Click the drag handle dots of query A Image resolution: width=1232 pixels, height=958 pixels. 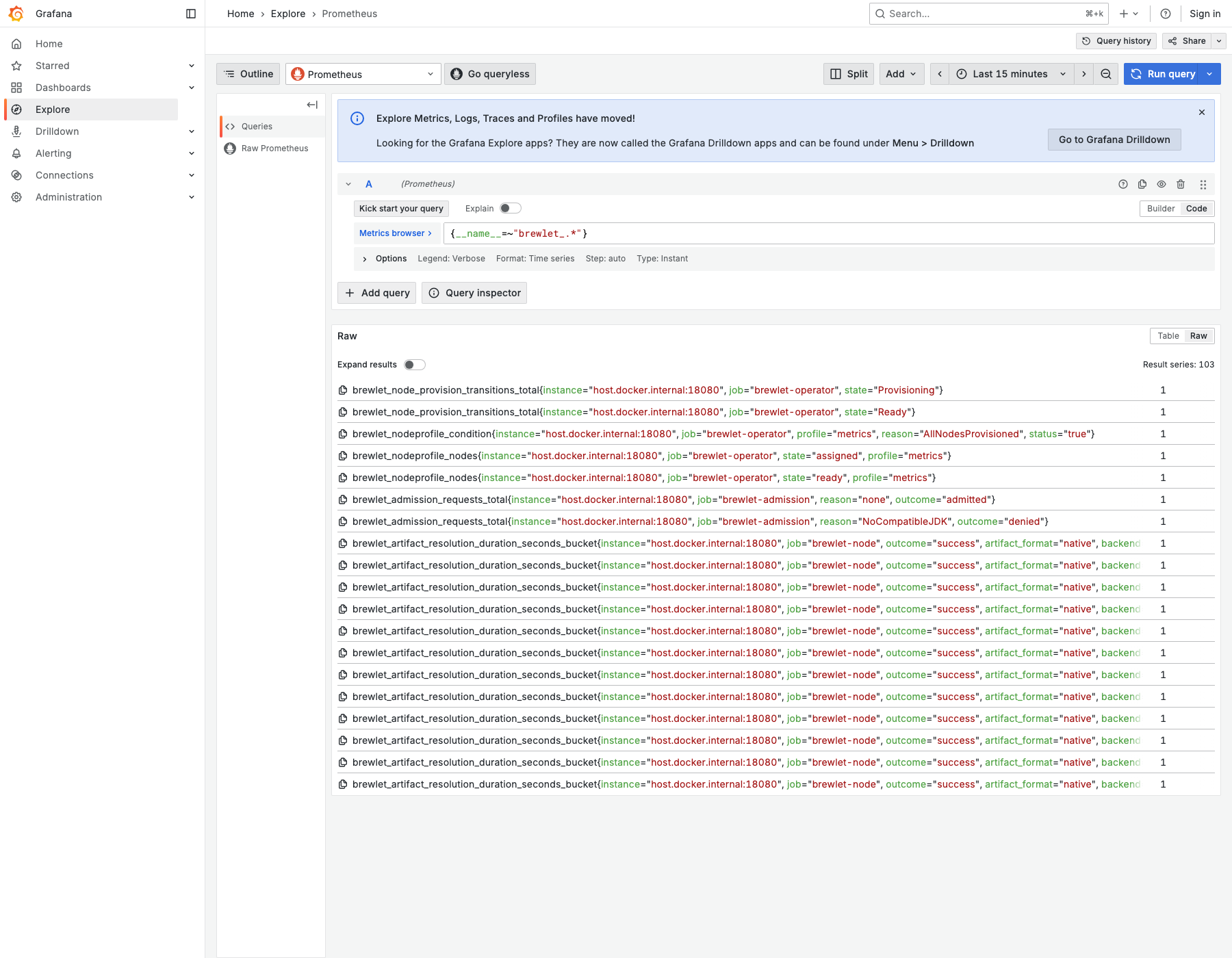click(x=1203, y=184)
